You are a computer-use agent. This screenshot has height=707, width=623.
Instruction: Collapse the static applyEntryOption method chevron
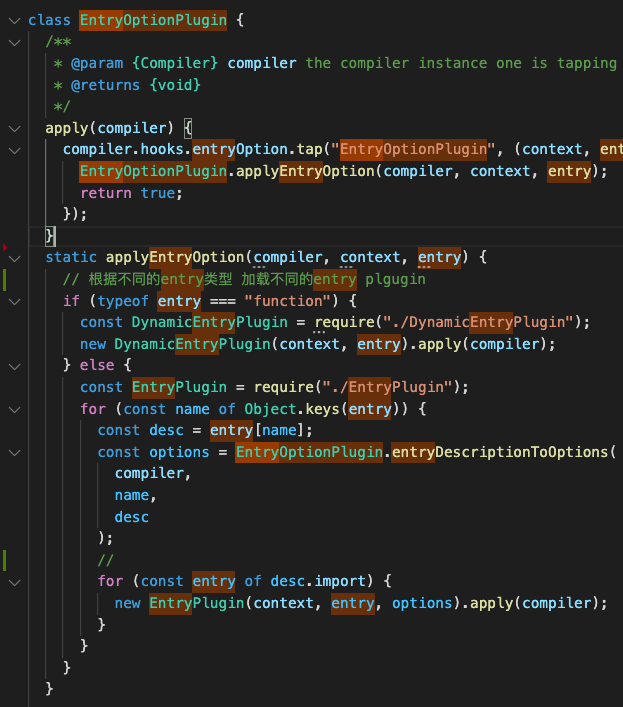pos(14,259)
